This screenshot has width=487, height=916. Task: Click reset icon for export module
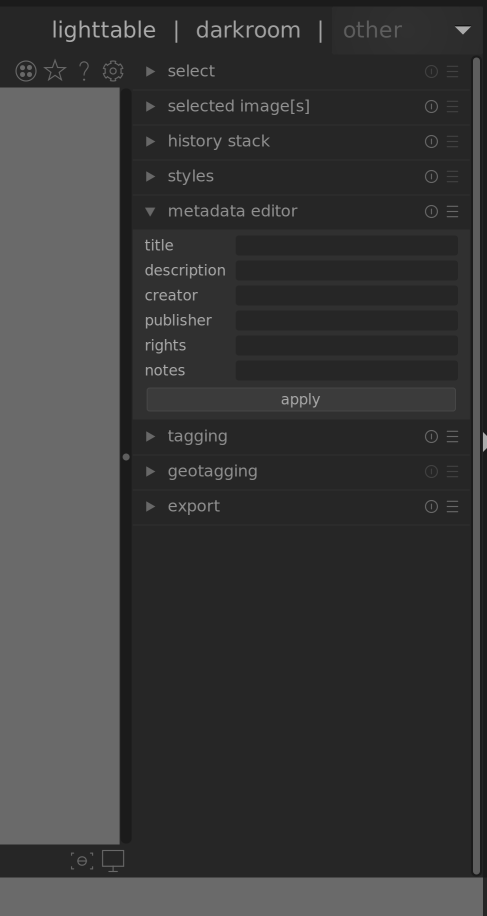431,506
